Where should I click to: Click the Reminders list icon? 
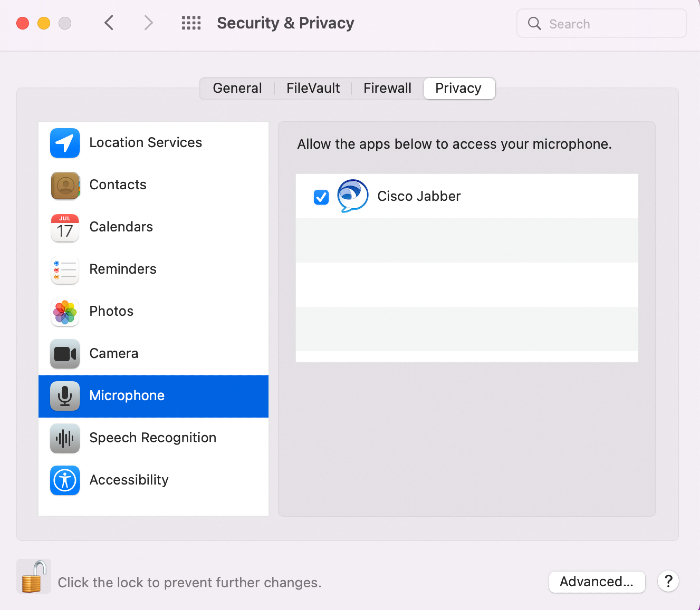65,270
